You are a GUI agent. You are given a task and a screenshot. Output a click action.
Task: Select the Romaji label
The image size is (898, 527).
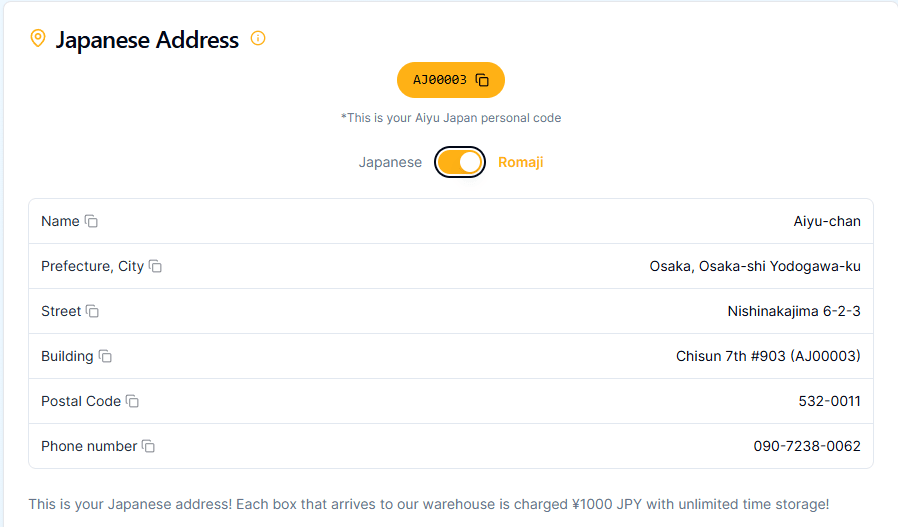pyautogui.click(x=520, y=162)
